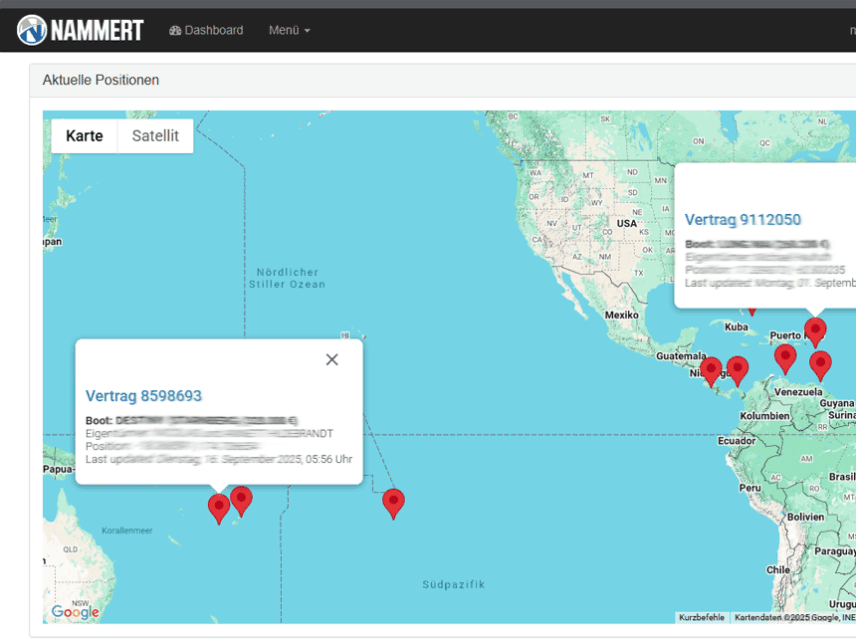Open the Kurzbefehle keyboard shortcuts button
Image resolution: width=856 pixels, height=642 pixels.
click(x=701, y=618)
